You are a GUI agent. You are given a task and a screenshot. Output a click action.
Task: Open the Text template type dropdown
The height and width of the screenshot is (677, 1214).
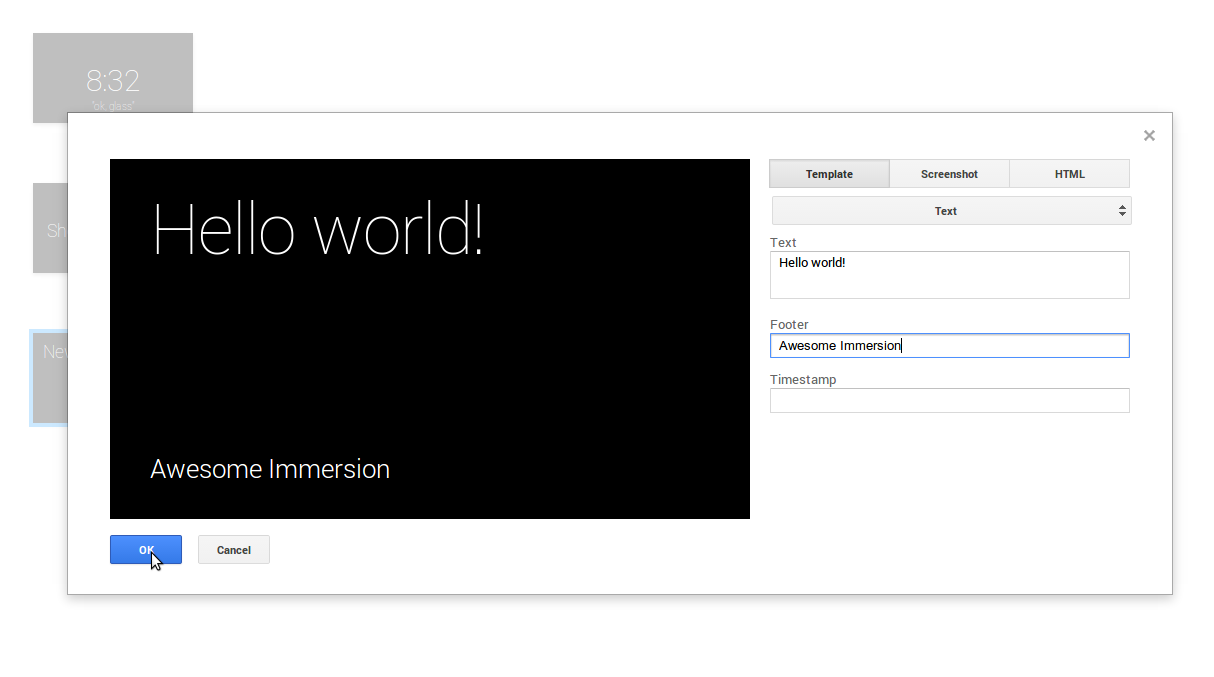pos(945,211)
